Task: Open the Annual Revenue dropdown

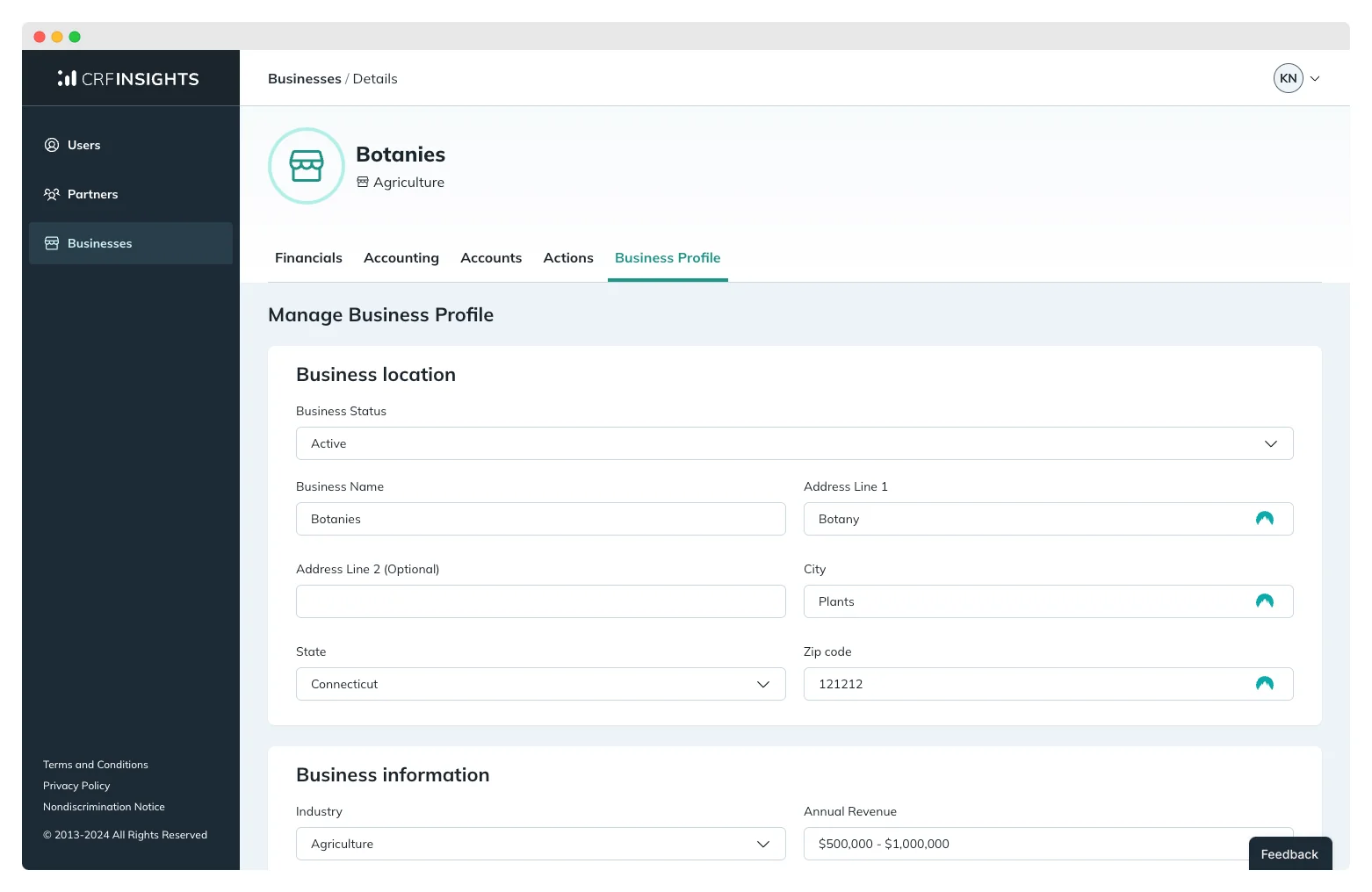Action: tap(1049, 844)
